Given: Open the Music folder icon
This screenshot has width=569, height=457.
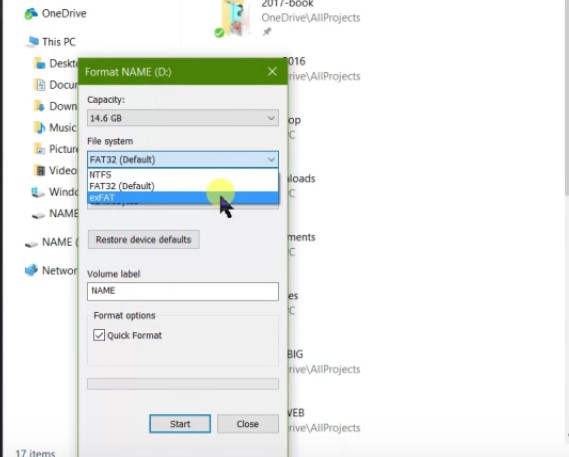Looking at the screenshot, I should point(39,128).
